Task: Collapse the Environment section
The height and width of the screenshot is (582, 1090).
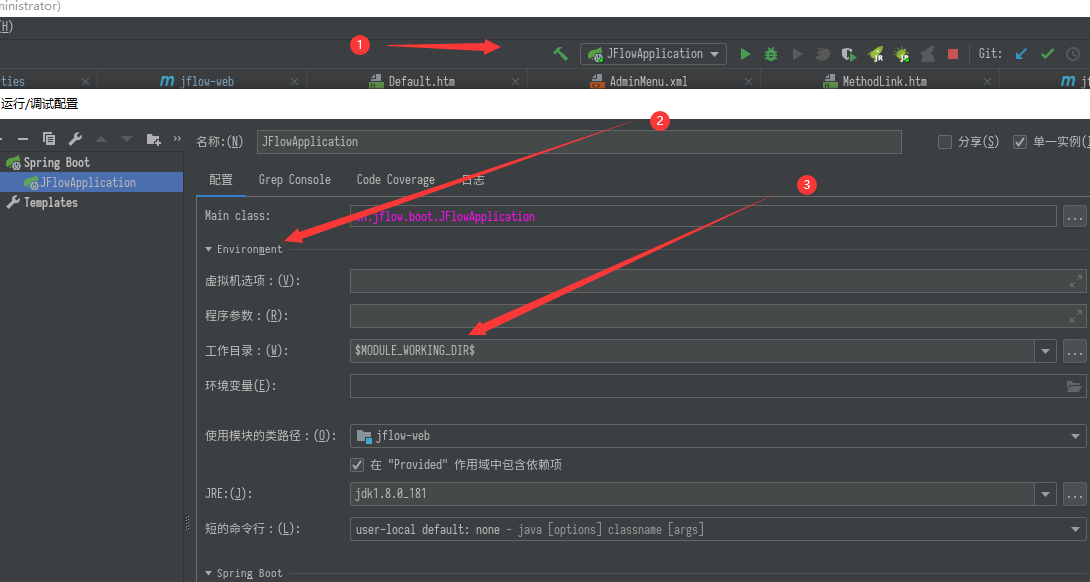Action: 209,249
